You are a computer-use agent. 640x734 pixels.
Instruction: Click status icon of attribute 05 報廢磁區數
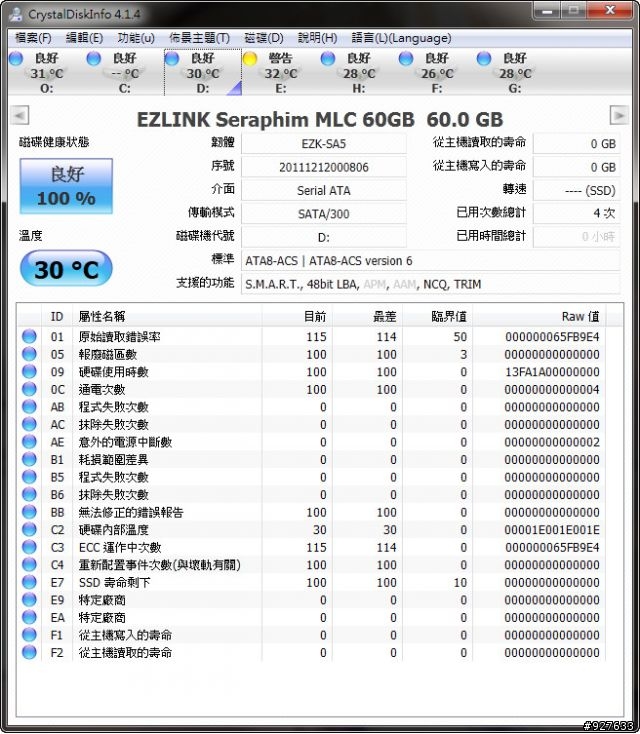[x=29, y=354]
